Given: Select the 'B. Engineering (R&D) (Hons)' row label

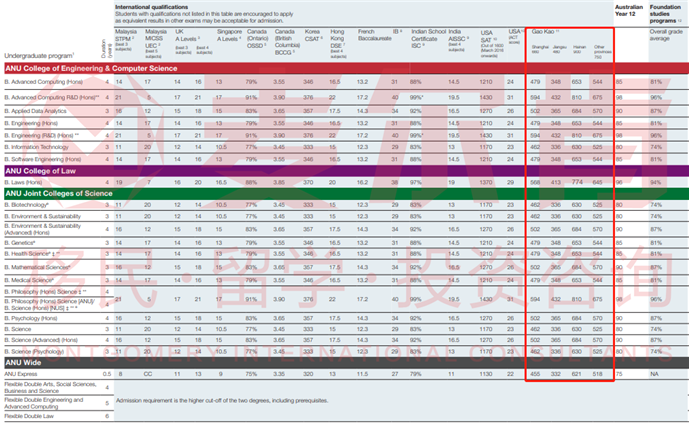Looking at the screenshot, I should [x=42, y=135].
